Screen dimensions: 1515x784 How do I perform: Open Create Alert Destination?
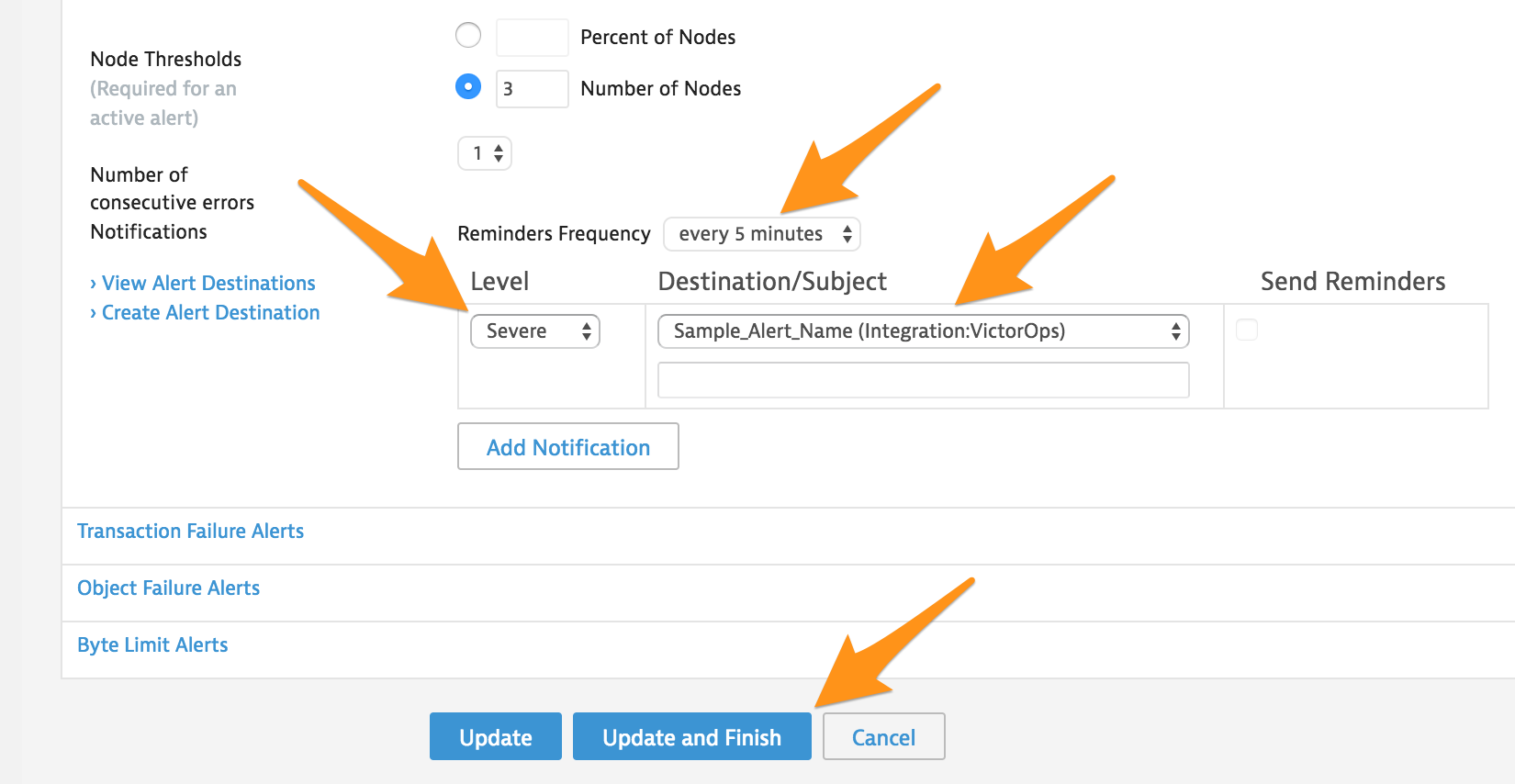(x=209, y=312)
